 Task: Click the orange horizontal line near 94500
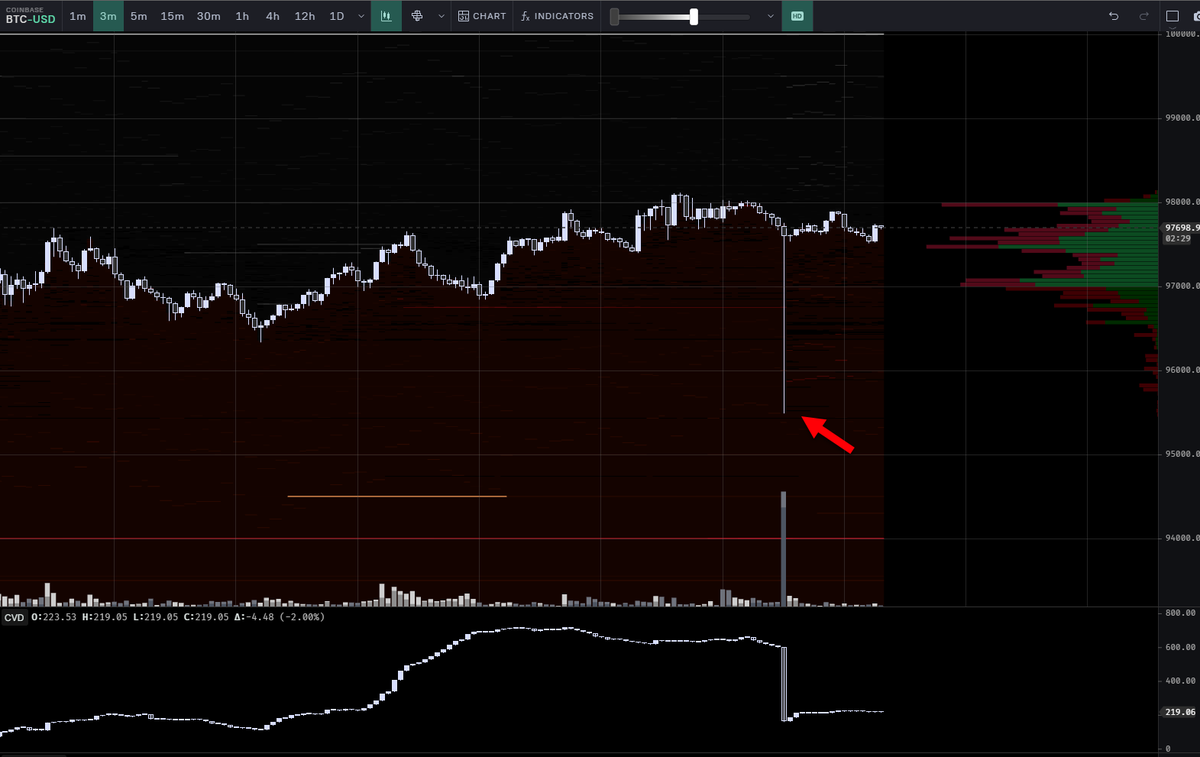397,496
